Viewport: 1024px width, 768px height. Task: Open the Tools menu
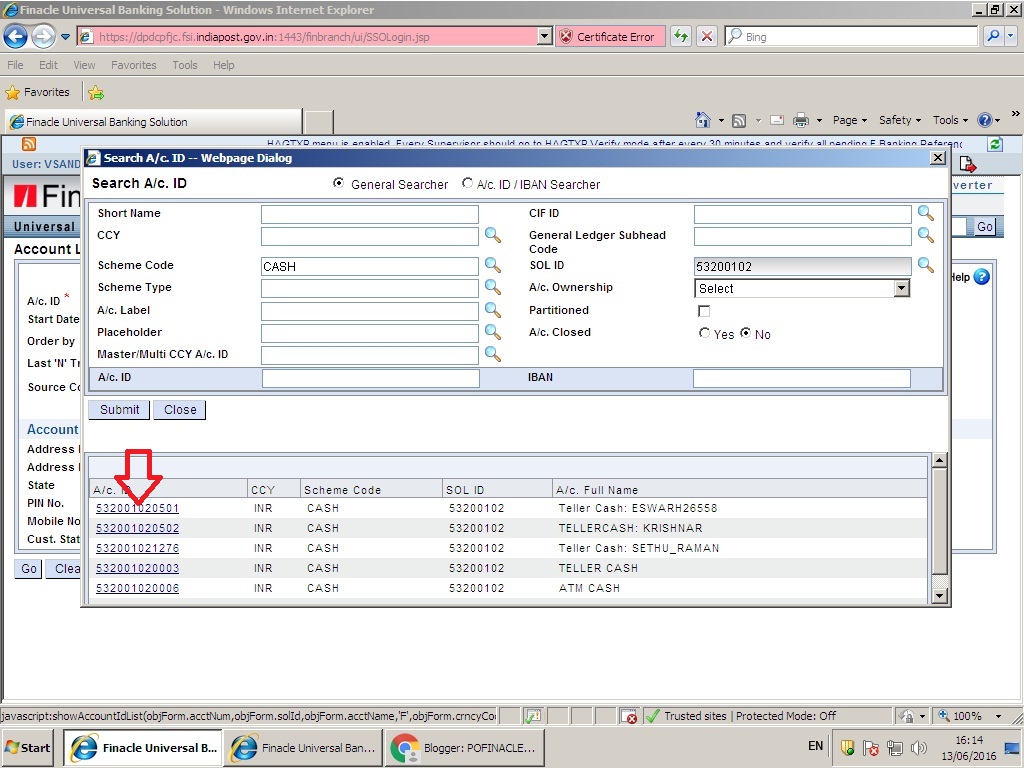184,64
